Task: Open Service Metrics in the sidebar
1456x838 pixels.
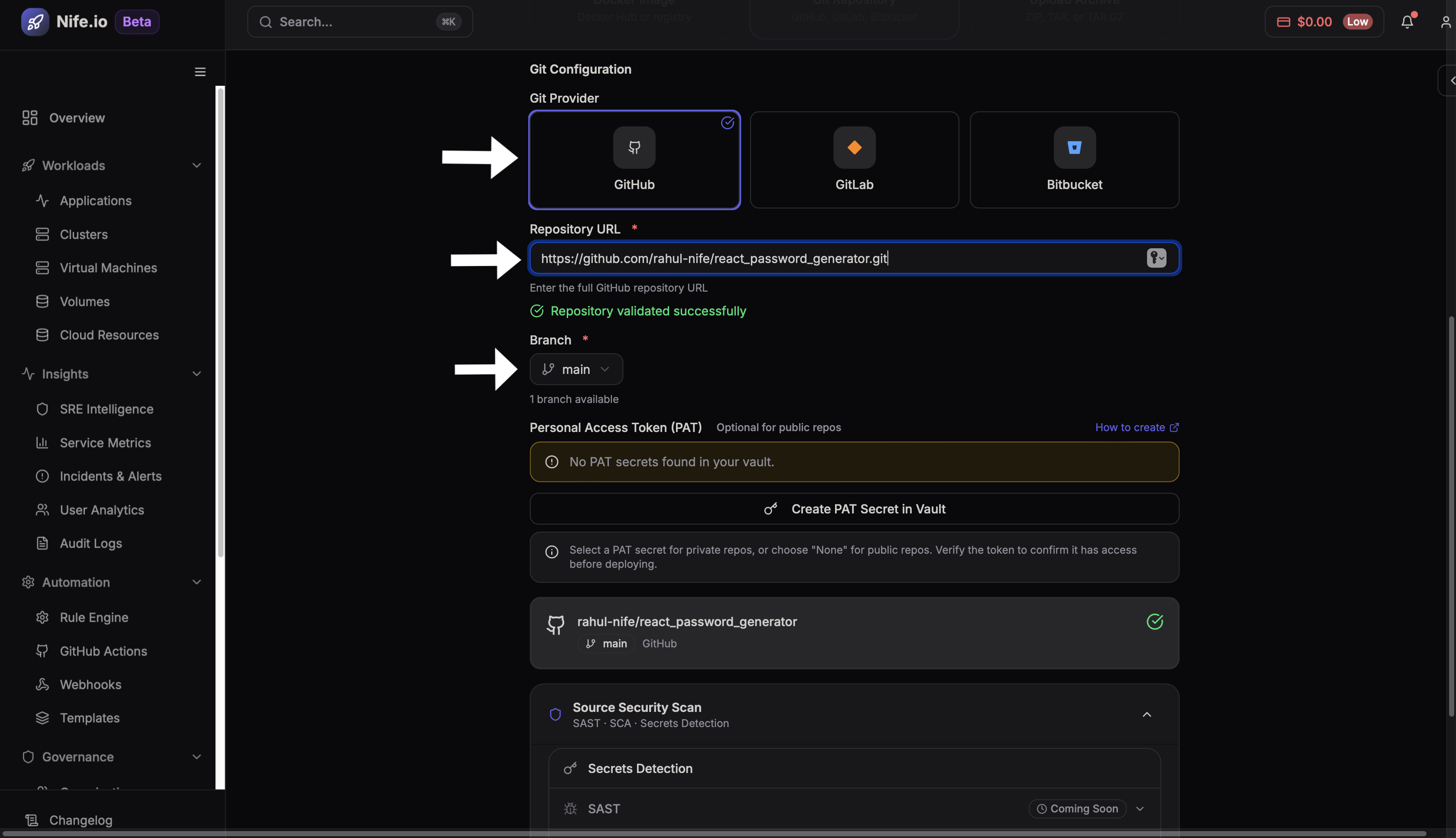Action: [106, 442]
